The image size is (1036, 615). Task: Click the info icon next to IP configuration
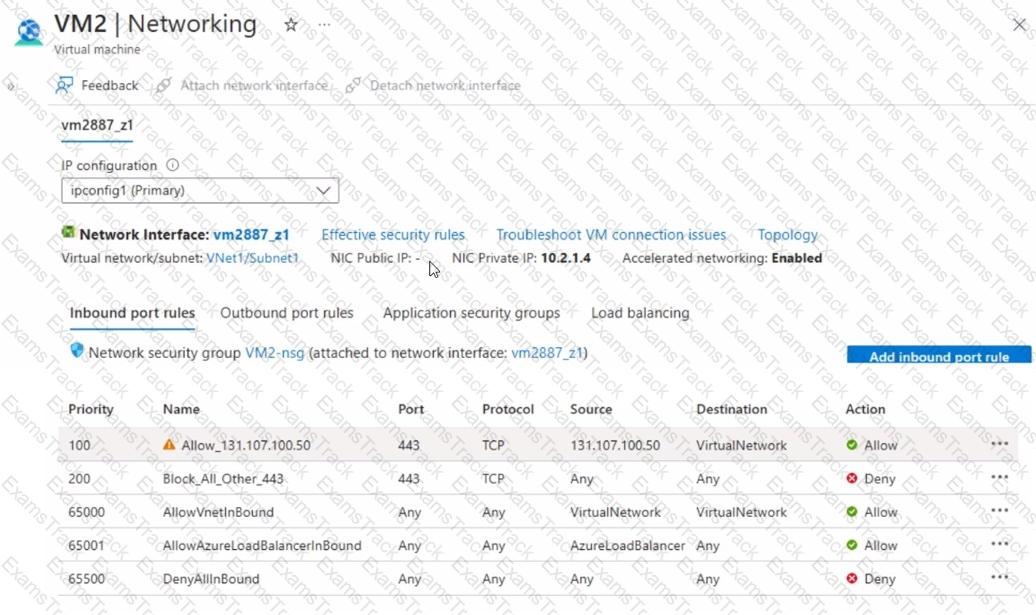click(x=172, y=165)
